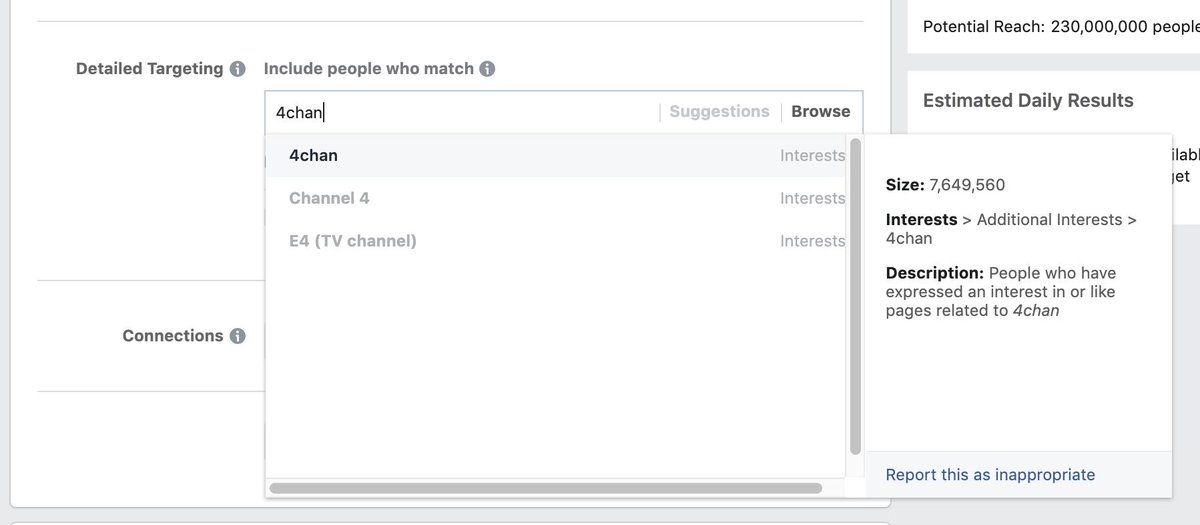
Task: Click the Interests > Additional Interests breadcrumb
Action: click(1011, 229)
